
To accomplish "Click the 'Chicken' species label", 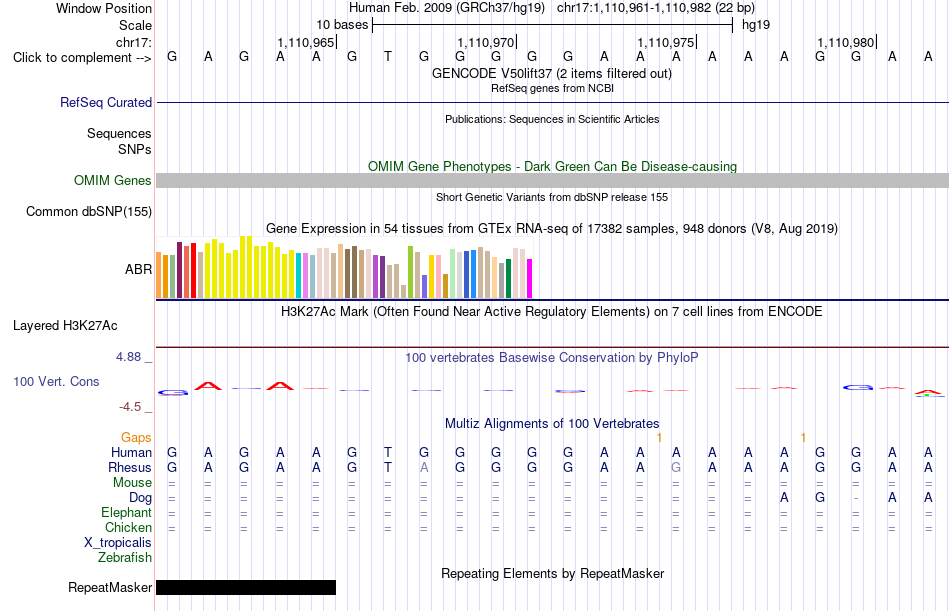I will coord(128,527).
